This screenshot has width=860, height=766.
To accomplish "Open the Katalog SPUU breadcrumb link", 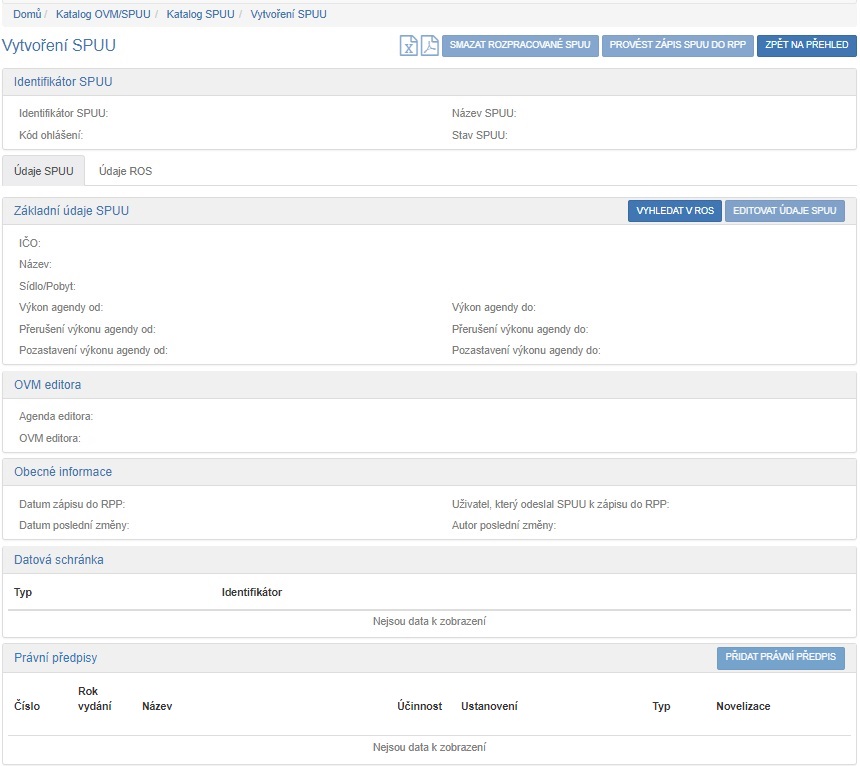I will pos(200,14).
